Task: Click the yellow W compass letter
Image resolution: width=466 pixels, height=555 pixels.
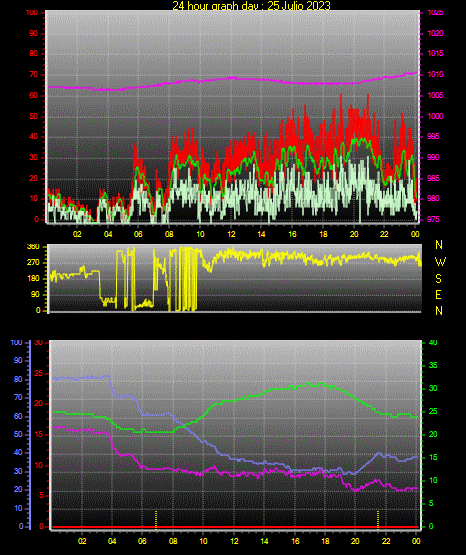Action: pyautogui.click(x=440, y=262)
